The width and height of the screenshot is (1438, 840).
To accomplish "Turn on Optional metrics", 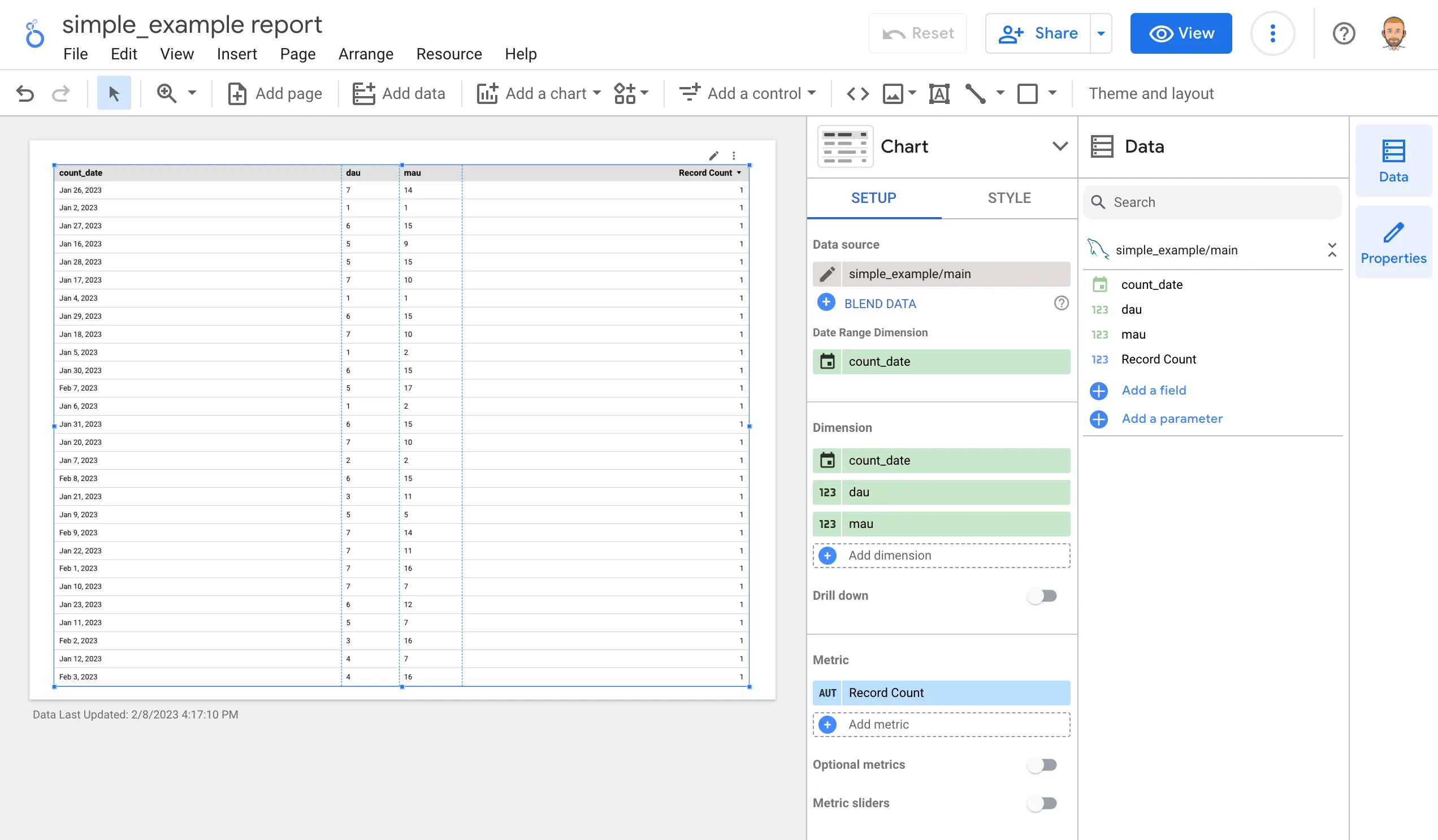I will click(1042, 765).
